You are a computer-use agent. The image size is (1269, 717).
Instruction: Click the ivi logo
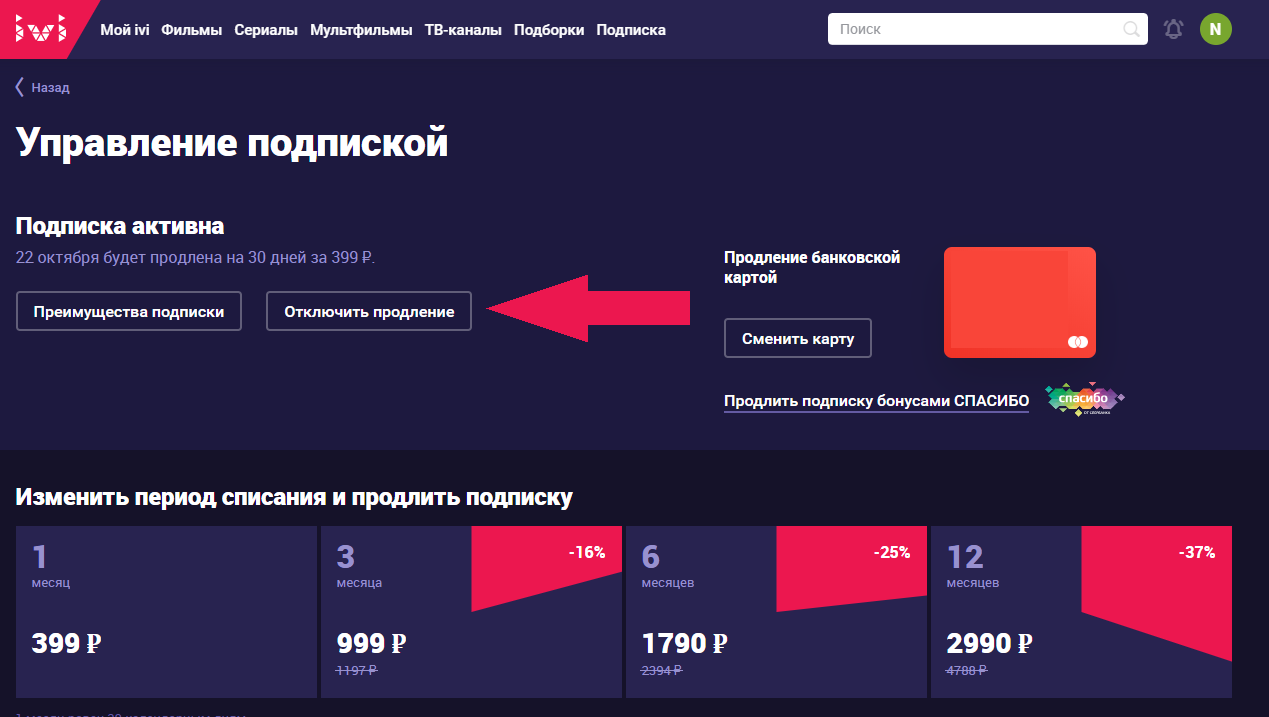(40, 29)
